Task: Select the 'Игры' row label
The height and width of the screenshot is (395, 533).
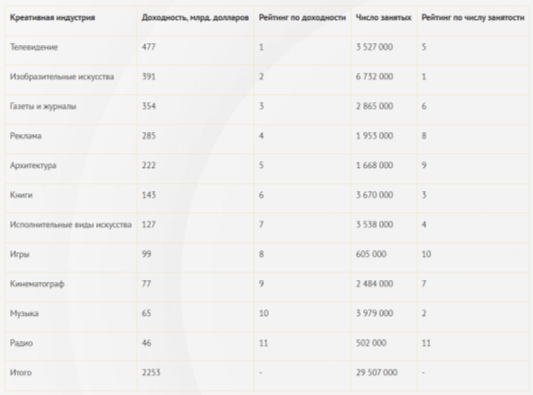Action: coord(20,254)
